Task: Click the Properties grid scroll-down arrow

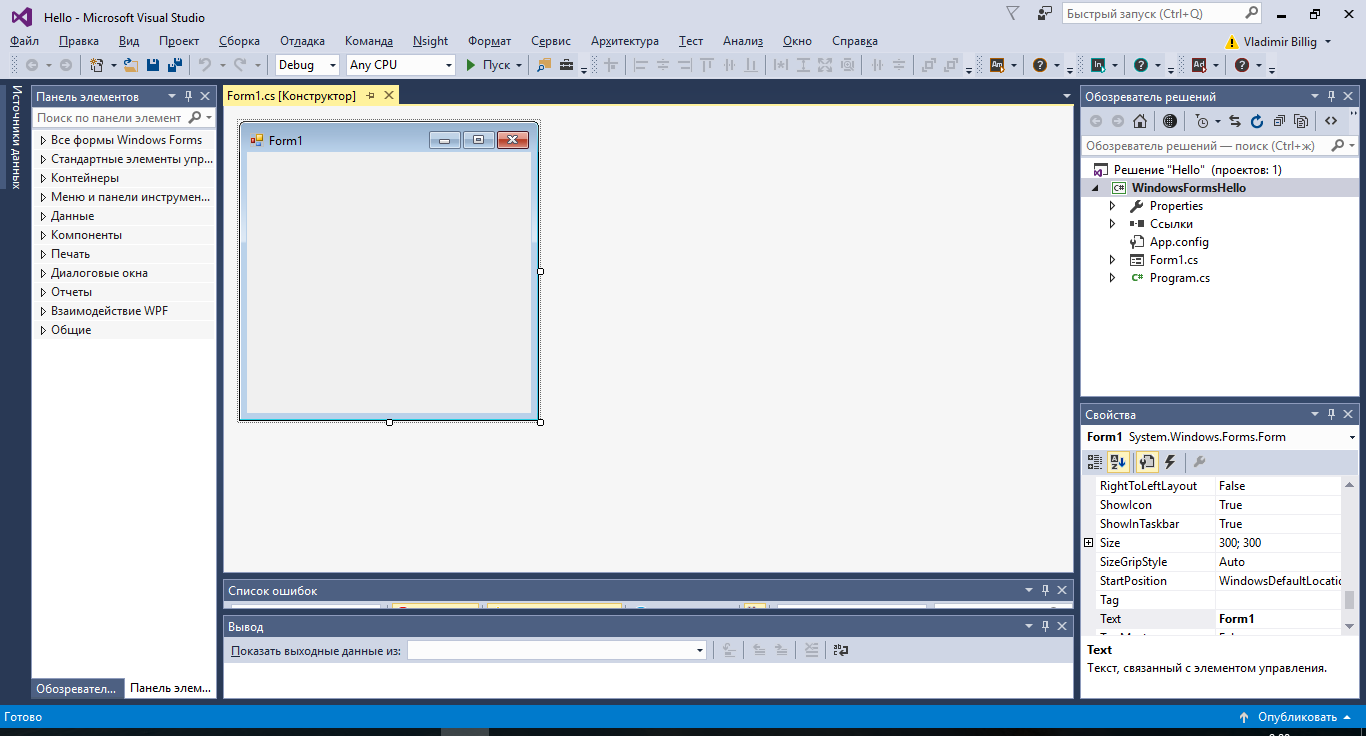Action: click(x=1349, y=625)
